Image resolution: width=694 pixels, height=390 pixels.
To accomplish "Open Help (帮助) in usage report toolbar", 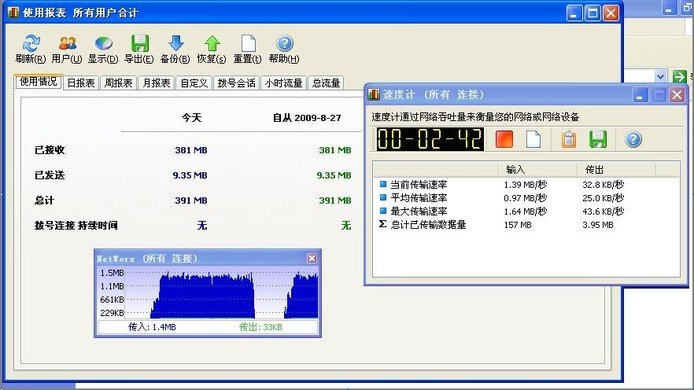I will [284, 43].
